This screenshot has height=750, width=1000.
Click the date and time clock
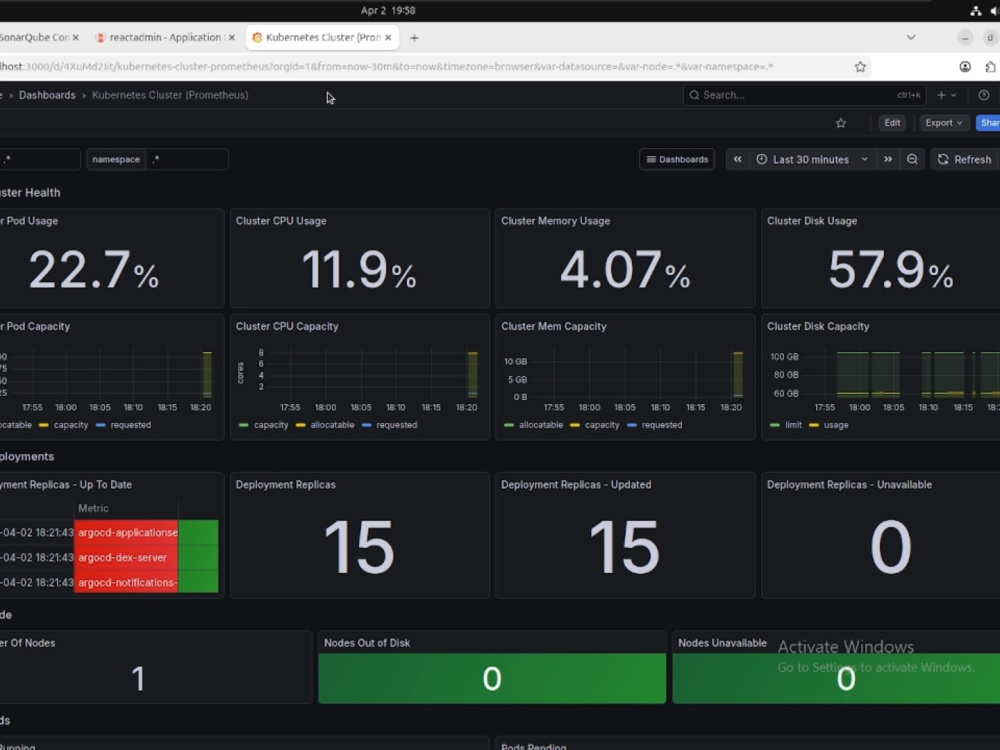point(388,10)
